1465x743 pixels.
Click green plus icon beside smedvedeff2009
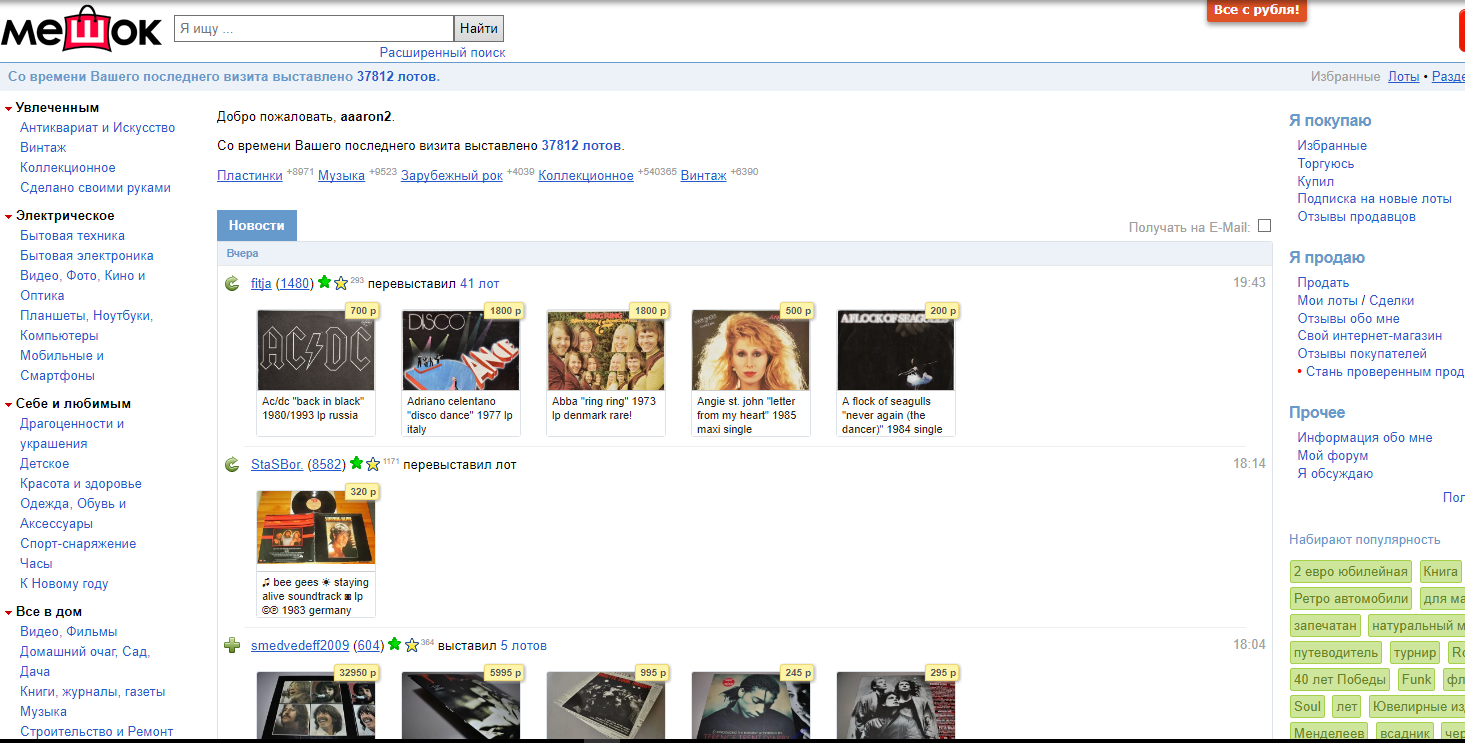tap(232, 646)
